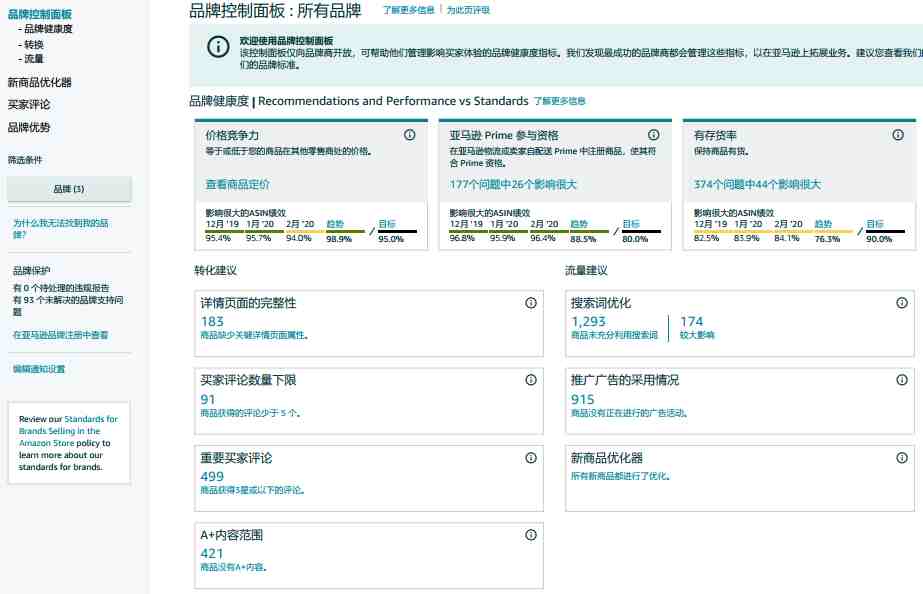Click the 499 critical reviews count
The height and width of the screenshot is (594, 923).
[x=212, y=476]
